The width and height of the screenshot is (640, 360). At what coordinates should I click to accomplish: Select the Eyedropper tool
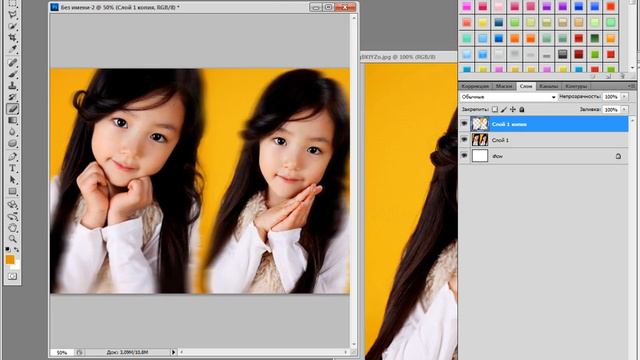(x=13, y=49)
